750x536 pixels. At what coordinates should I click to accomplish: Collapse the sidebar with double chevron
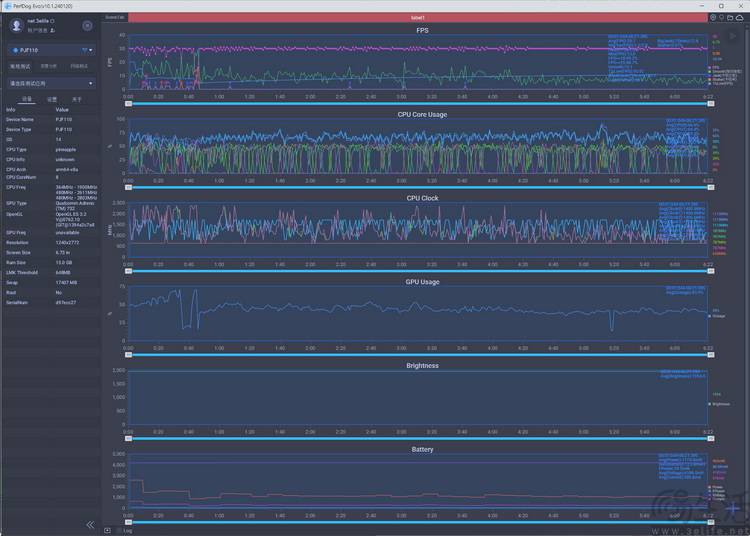90,525
